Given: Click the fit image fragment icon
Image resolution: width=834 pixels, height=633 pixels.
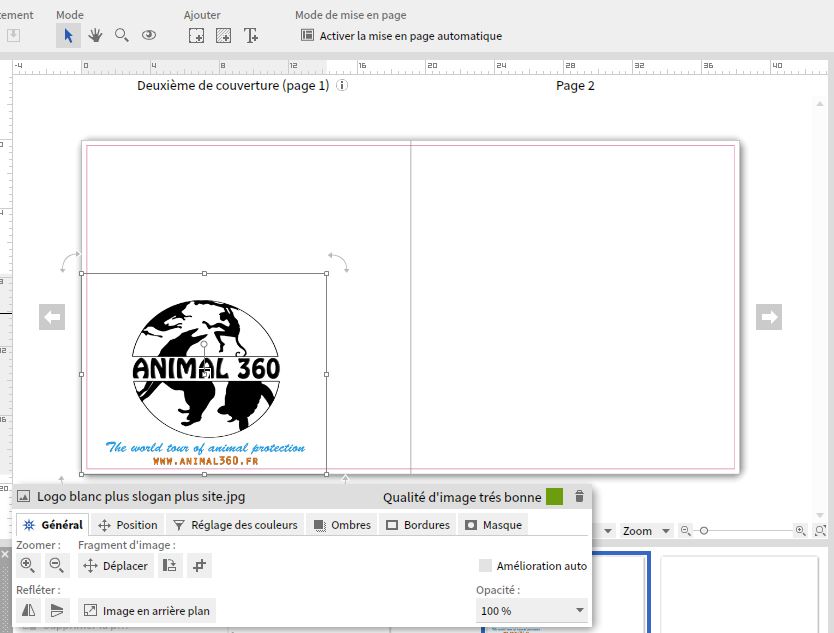Looking at the screenshot, I should click(170, 565).
